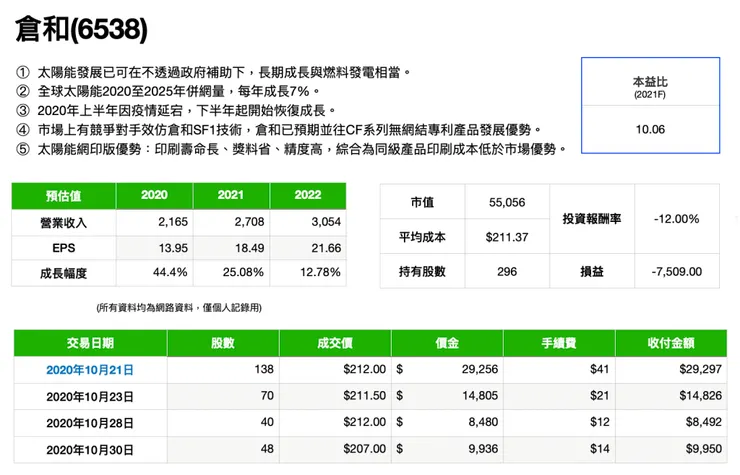Viewport: 740px width, 475px height.
Task: Click the 預估值 header cell
Action: 64,195
